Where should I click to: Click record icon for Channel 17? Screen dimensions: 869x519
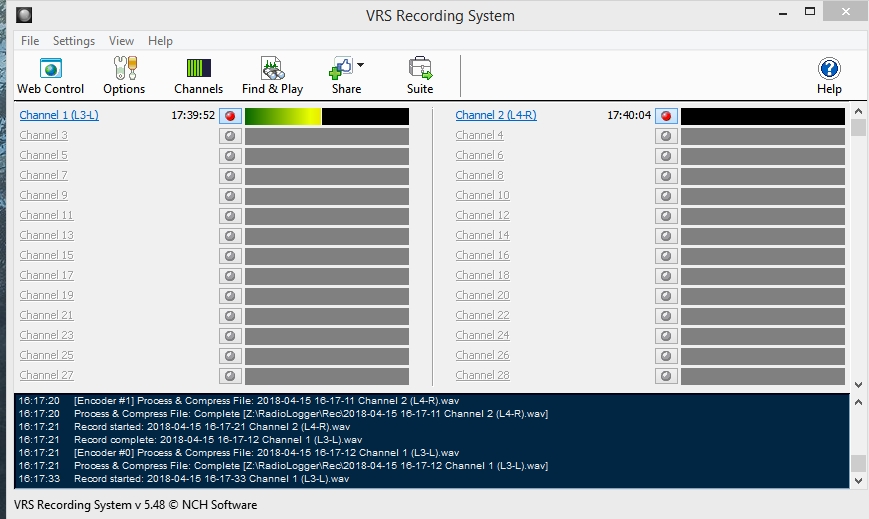click(x=230, y=276)
